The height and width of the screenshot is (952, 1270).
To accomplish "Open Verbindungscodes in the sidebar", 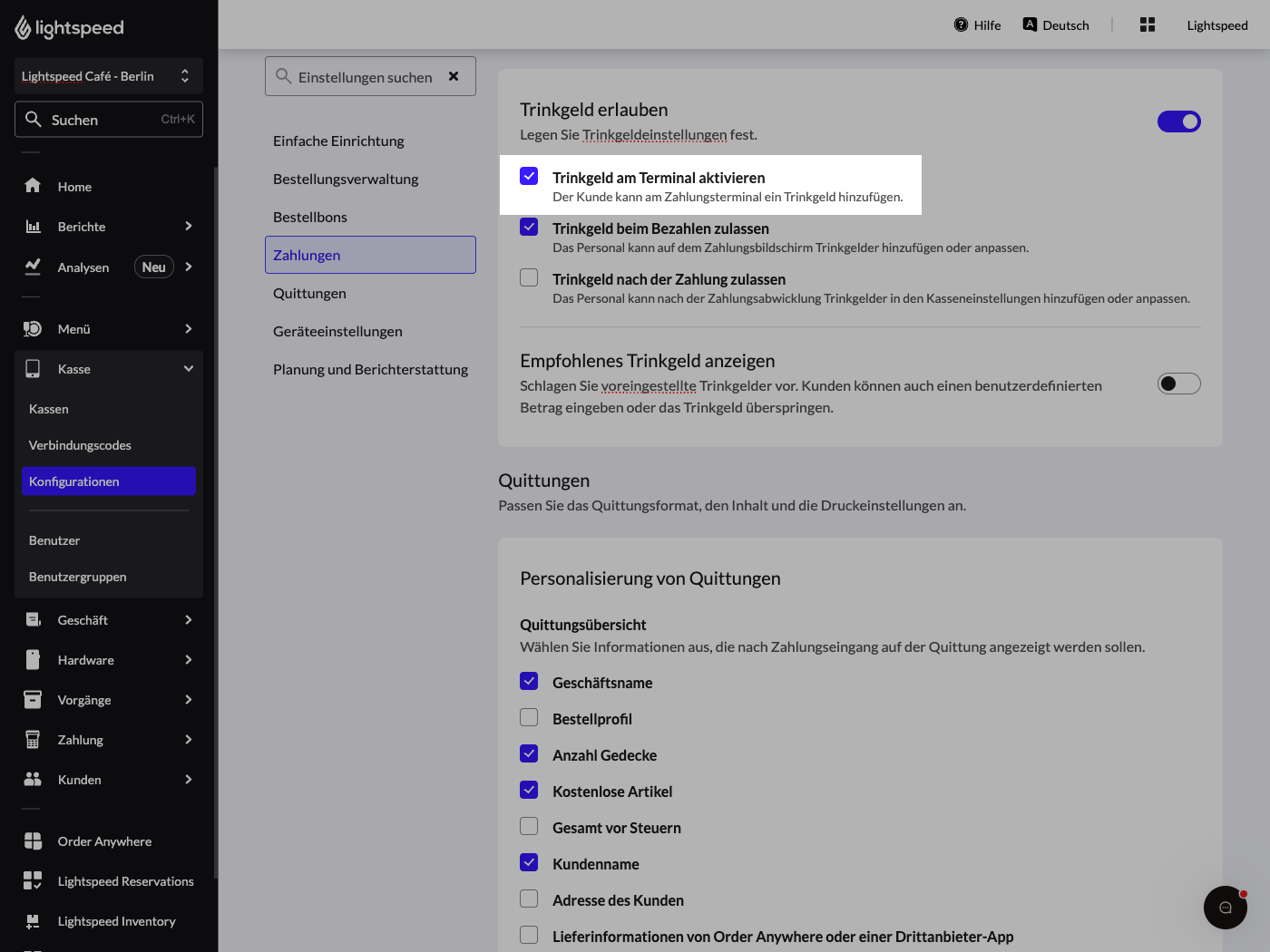I will [109, 445].
